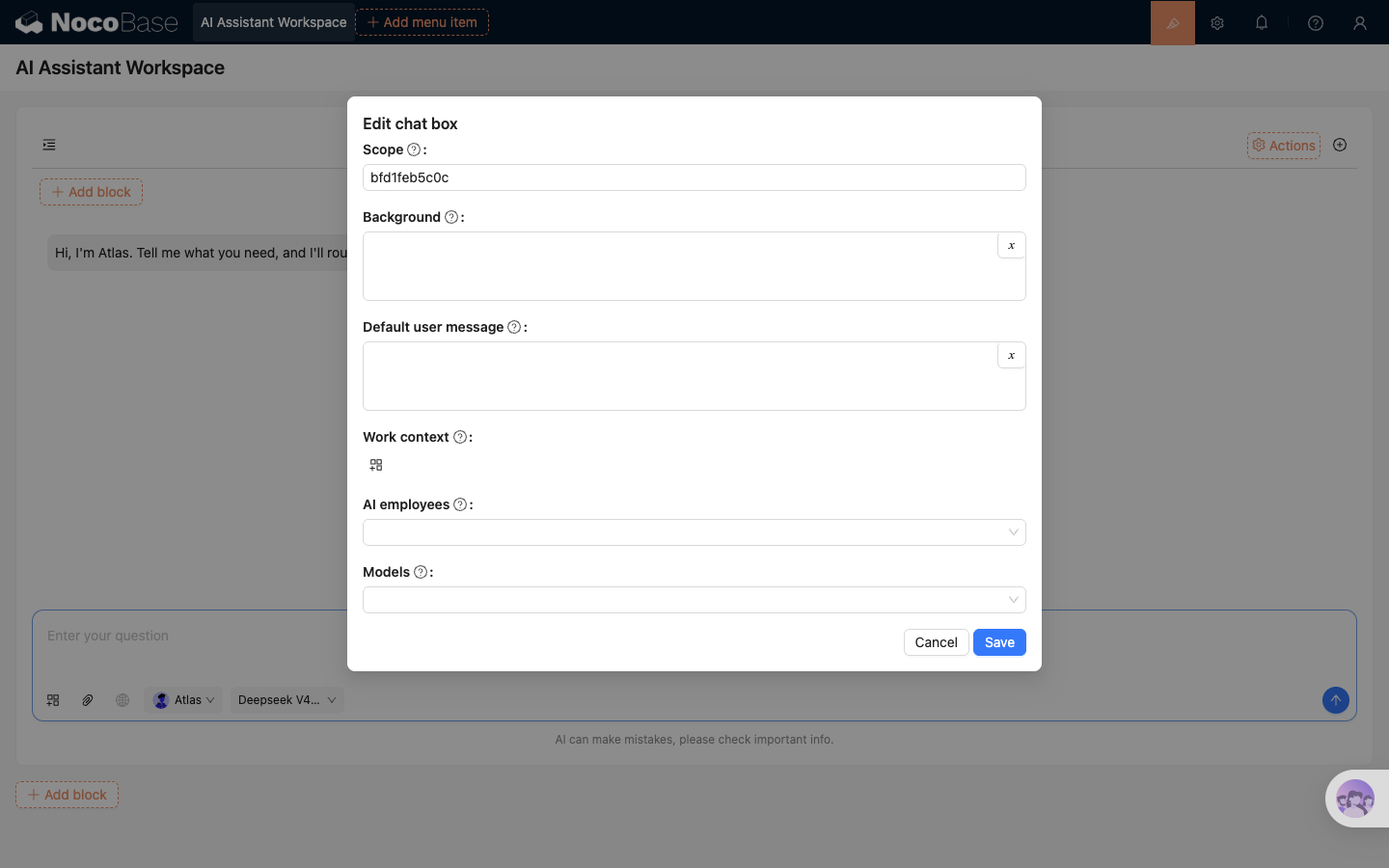Insert variable in Default user message field
The width and height of the screenshot is (1389, 868).
click(1011, 356)
